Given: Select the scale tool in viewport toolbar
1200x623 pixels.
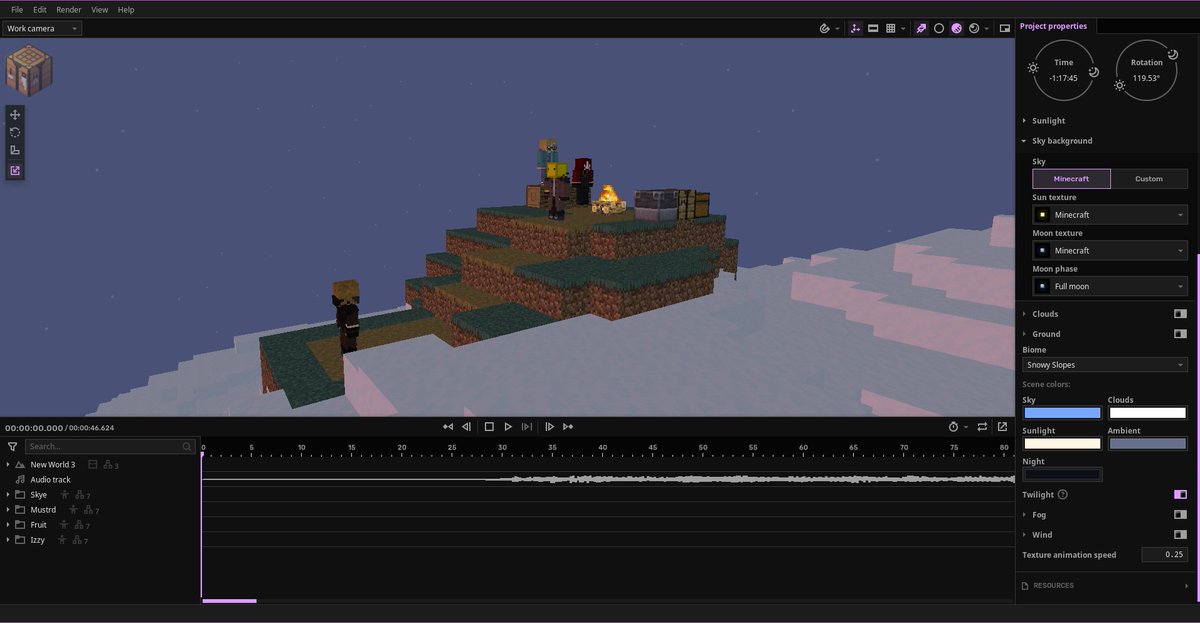Looking at the screenshot, I should point(15,150).
